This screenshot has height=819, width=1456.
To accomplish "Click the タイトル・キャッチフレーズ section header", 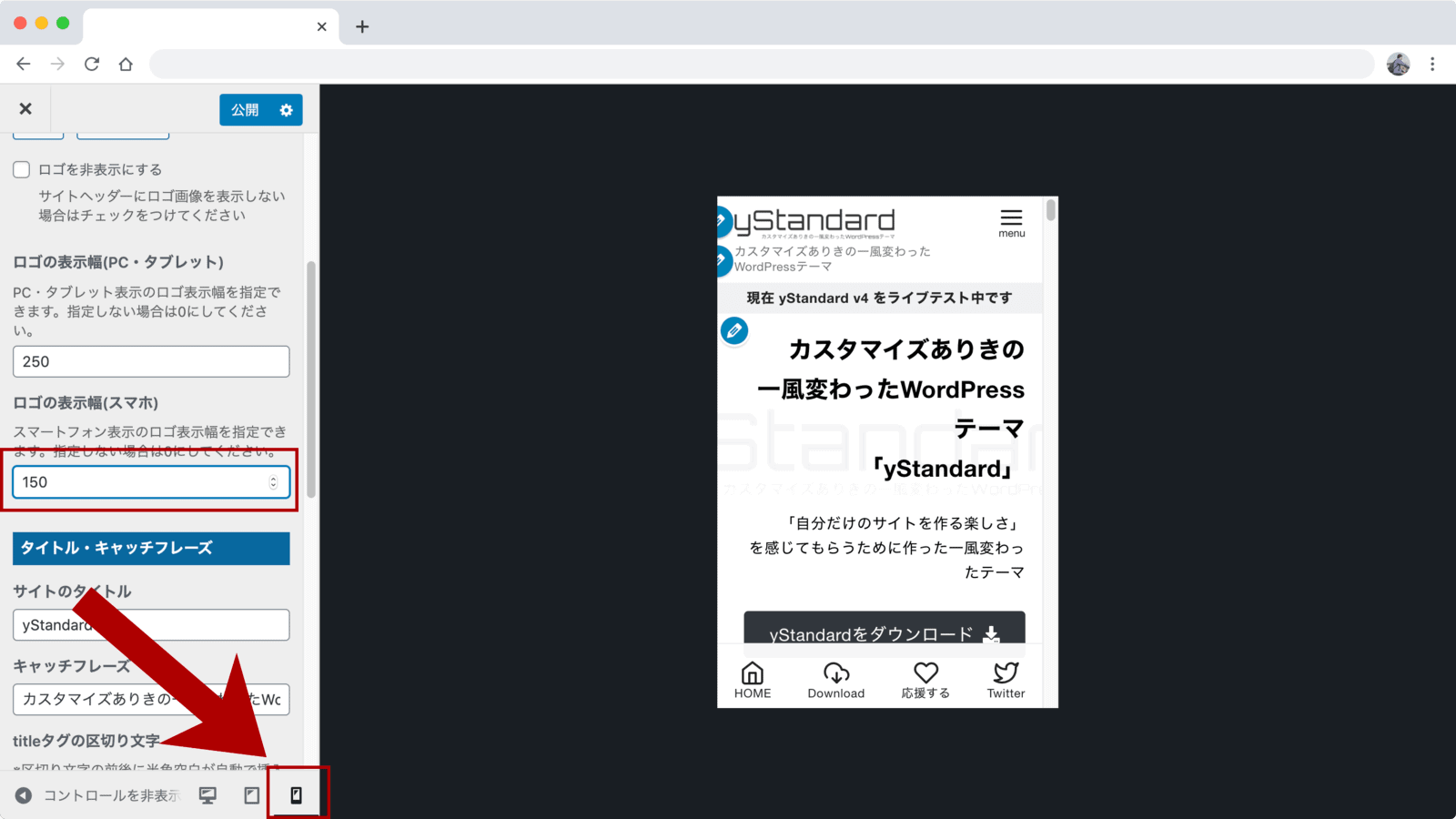I will click(x=151, y=548).
